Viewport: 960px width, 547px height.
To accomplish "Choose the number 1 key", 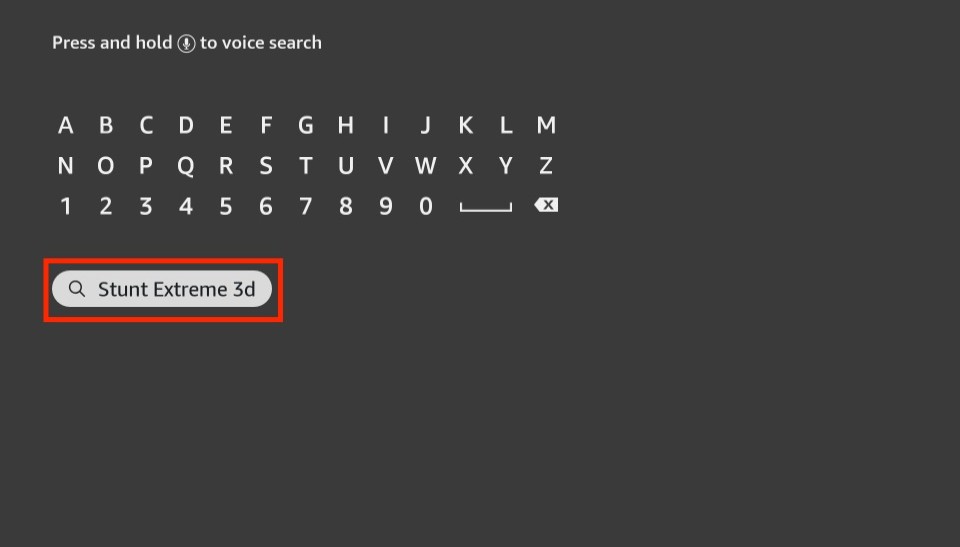I will pyautogui.click(x=66, y=206).
